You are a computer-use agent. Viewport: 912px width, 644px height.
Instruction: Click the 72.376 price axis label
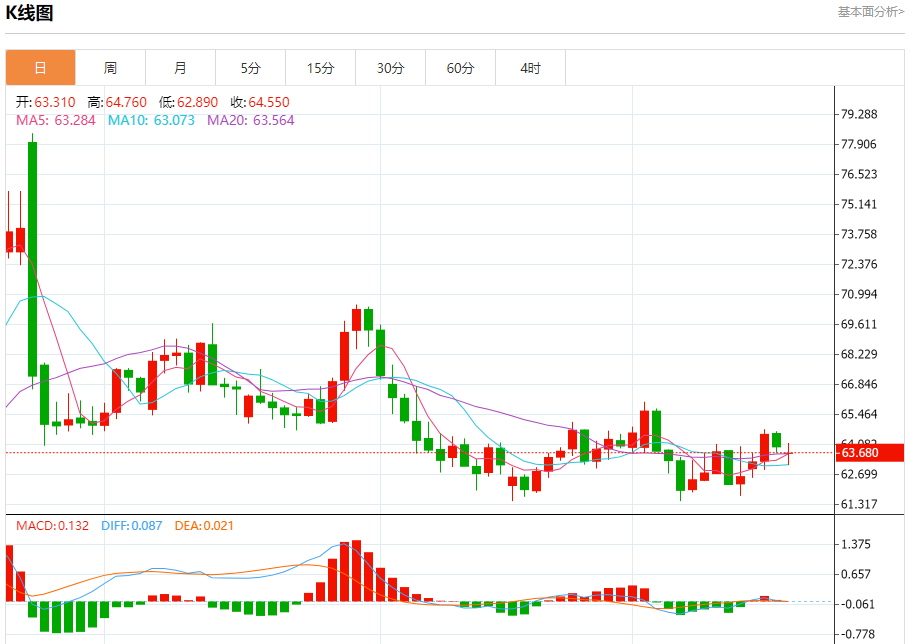pyautogui.click(x=859, y=264)
